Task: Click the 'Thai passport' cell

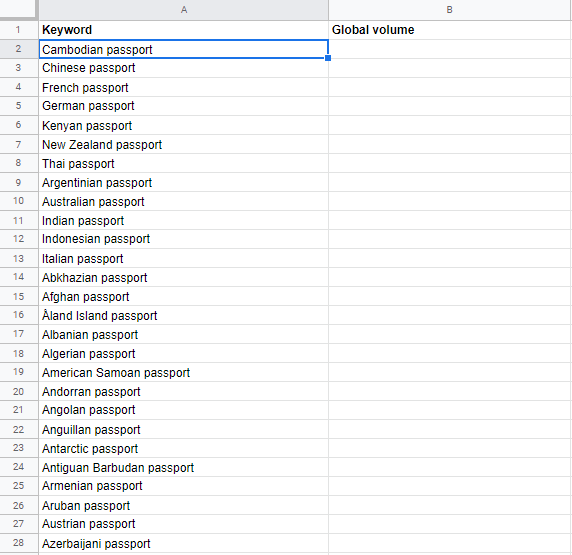Action: pyautogui.click(x=183, y=163)
